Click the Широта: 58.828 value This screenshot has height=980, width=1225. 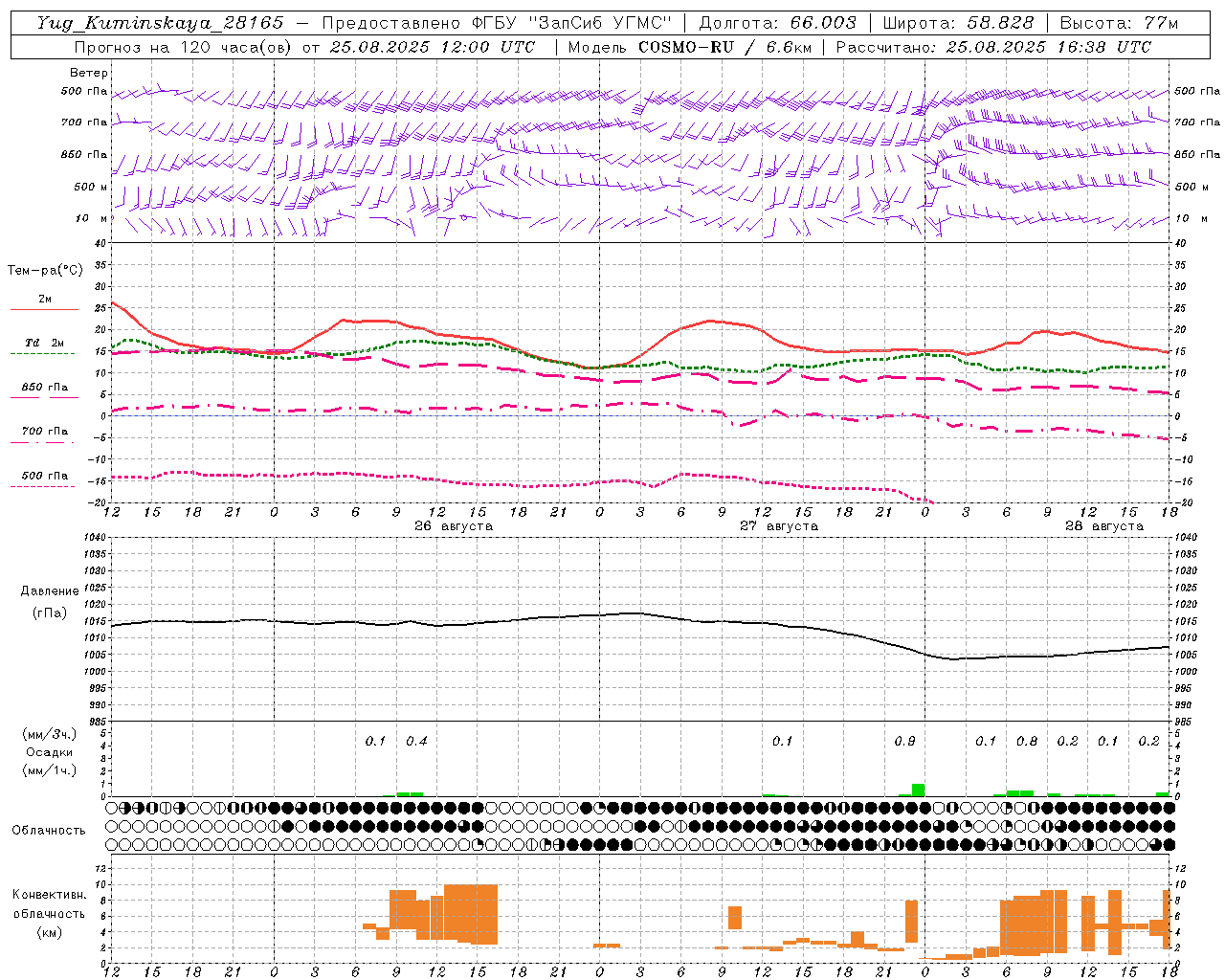click(958, 23)
